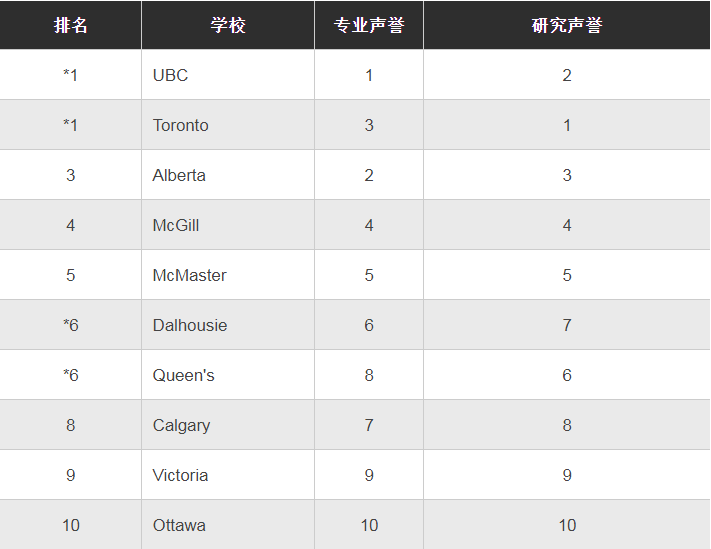Select the Toronto school cell
The width and height of the screenshot is (711, 549).
pyautogui.click(x=181, y=125)
